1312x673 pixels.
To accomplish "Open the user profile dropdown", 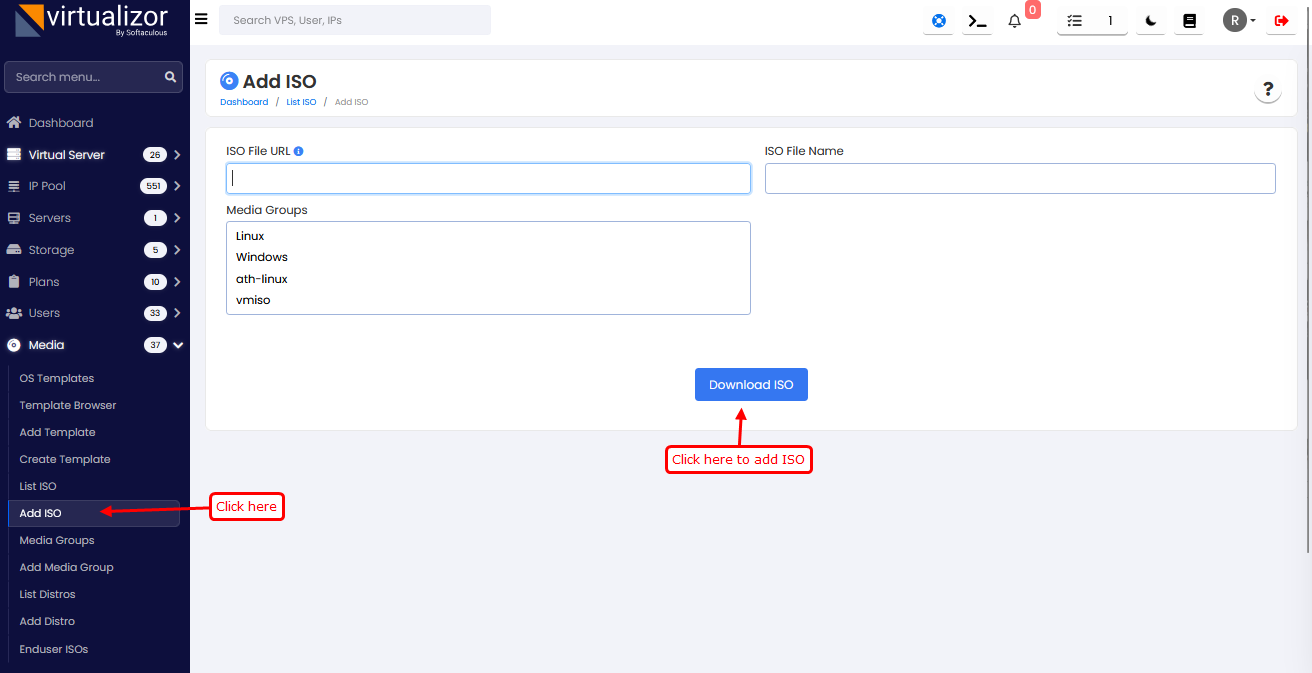I will click(x=1239, y=21).
